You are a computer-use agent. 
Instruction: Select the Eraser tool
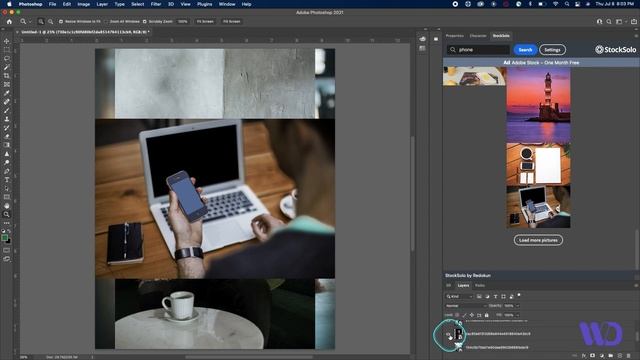[x=7, y=136]
